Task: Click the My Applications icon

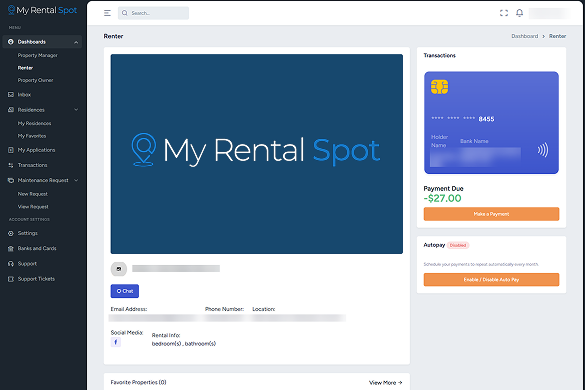Action: click(11, 150)
